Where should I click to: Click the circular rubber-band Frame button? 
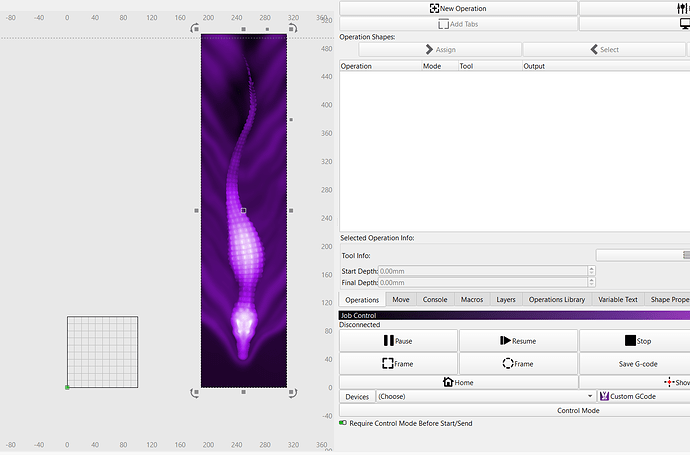point(518,363)
